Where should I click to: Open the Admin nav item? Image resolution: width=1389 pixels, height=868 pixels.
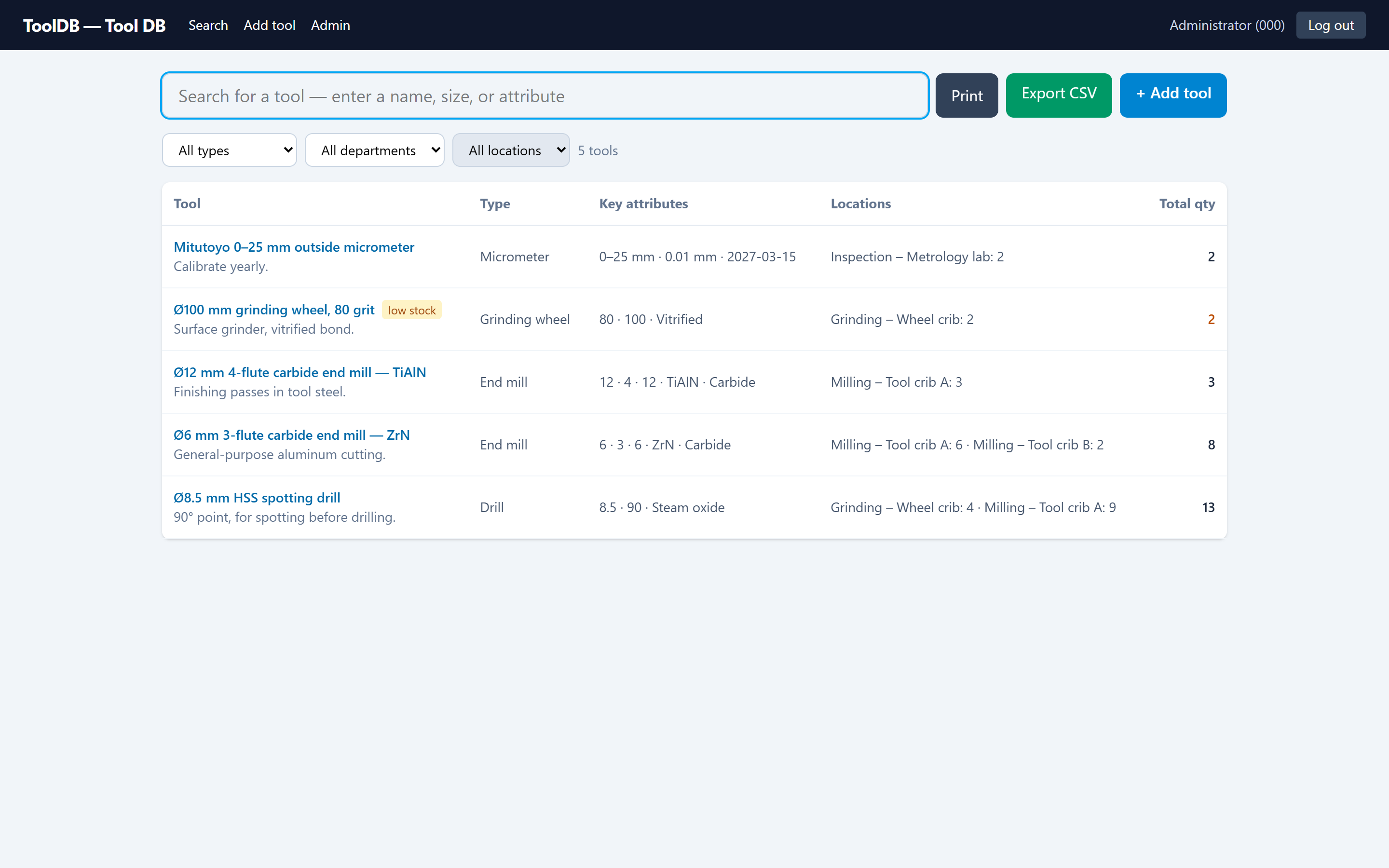330,25
